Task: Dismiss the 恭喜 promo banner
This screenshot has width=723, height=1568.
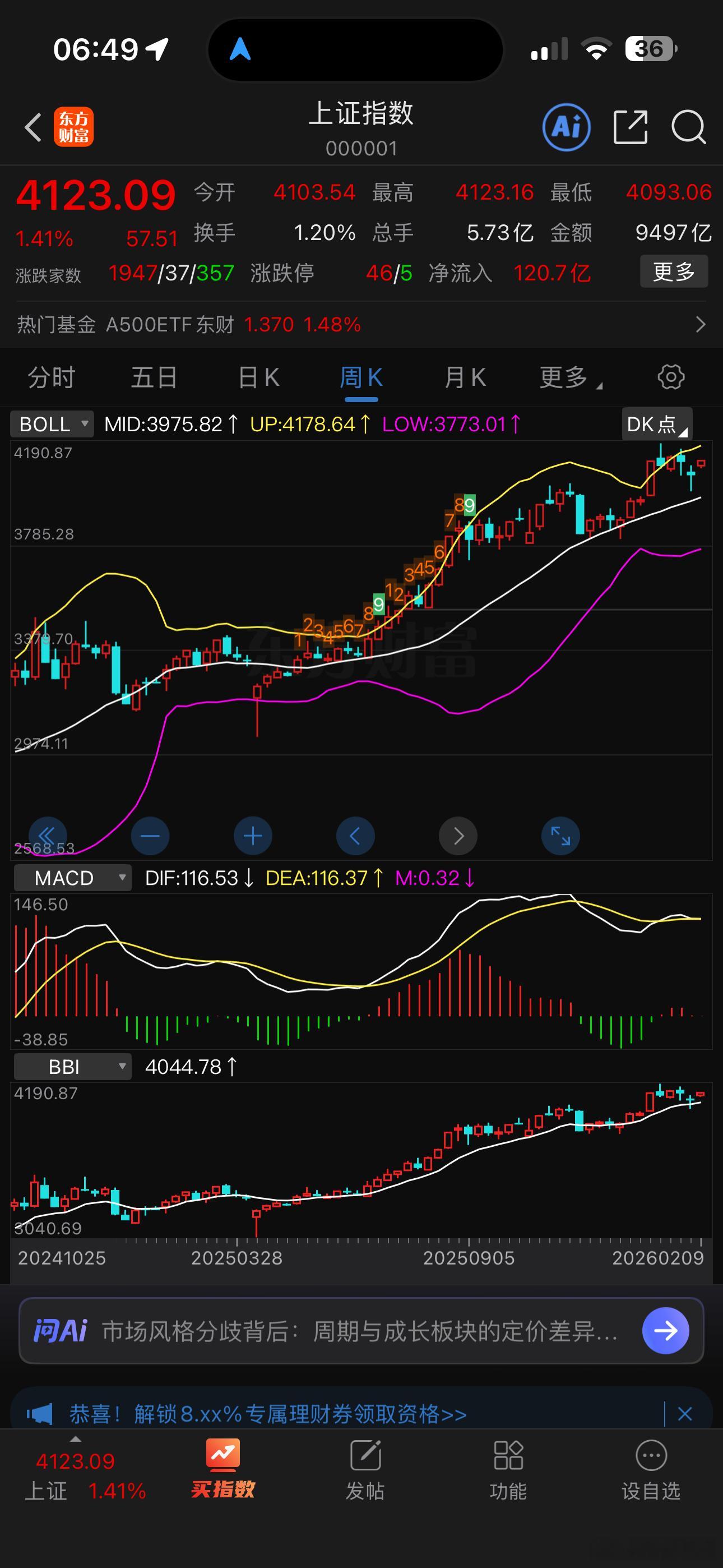Action: (x=685, y=1413)
